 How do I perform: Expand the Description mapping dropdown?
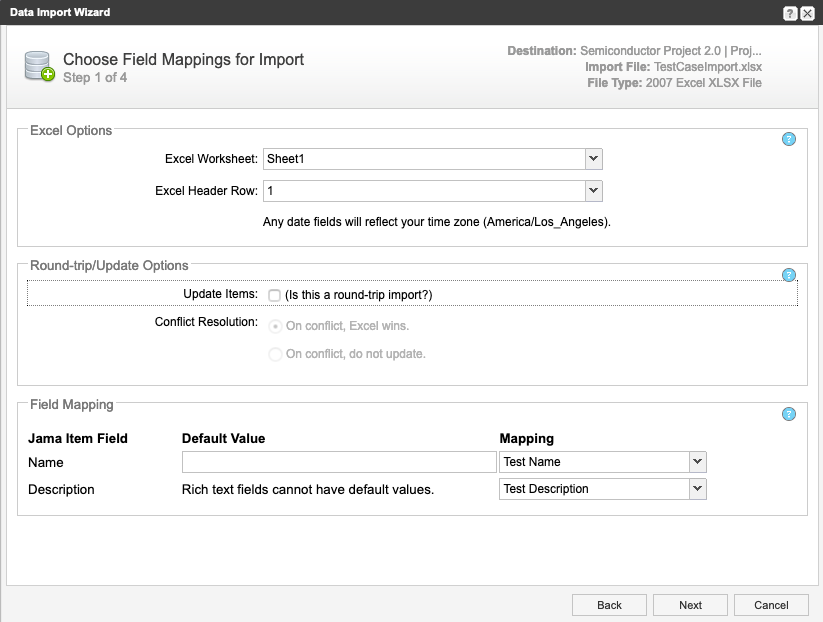click(x=697, y=489)
